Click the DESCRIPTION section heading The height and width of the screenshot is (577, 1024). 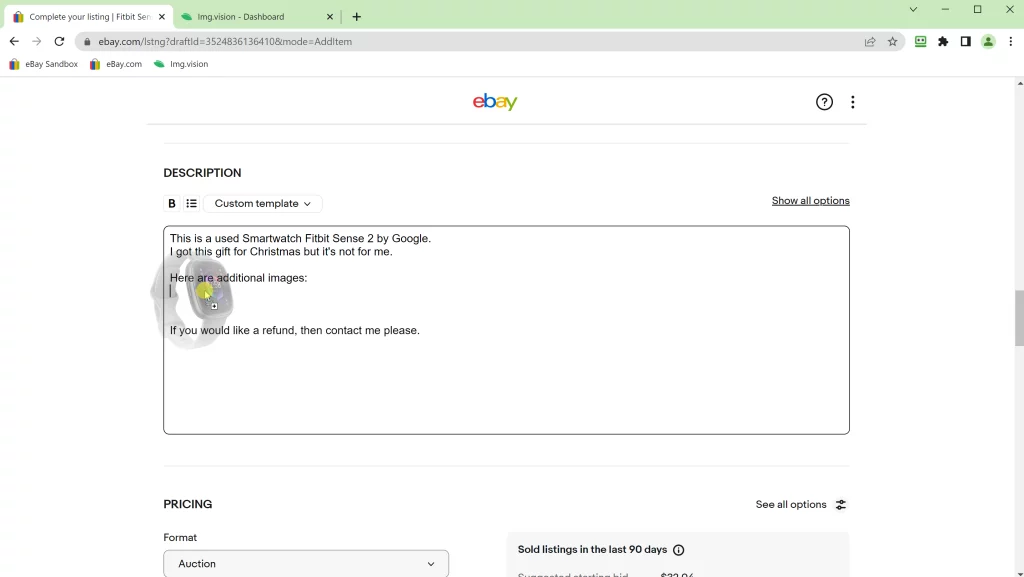[x=202, y=173]
